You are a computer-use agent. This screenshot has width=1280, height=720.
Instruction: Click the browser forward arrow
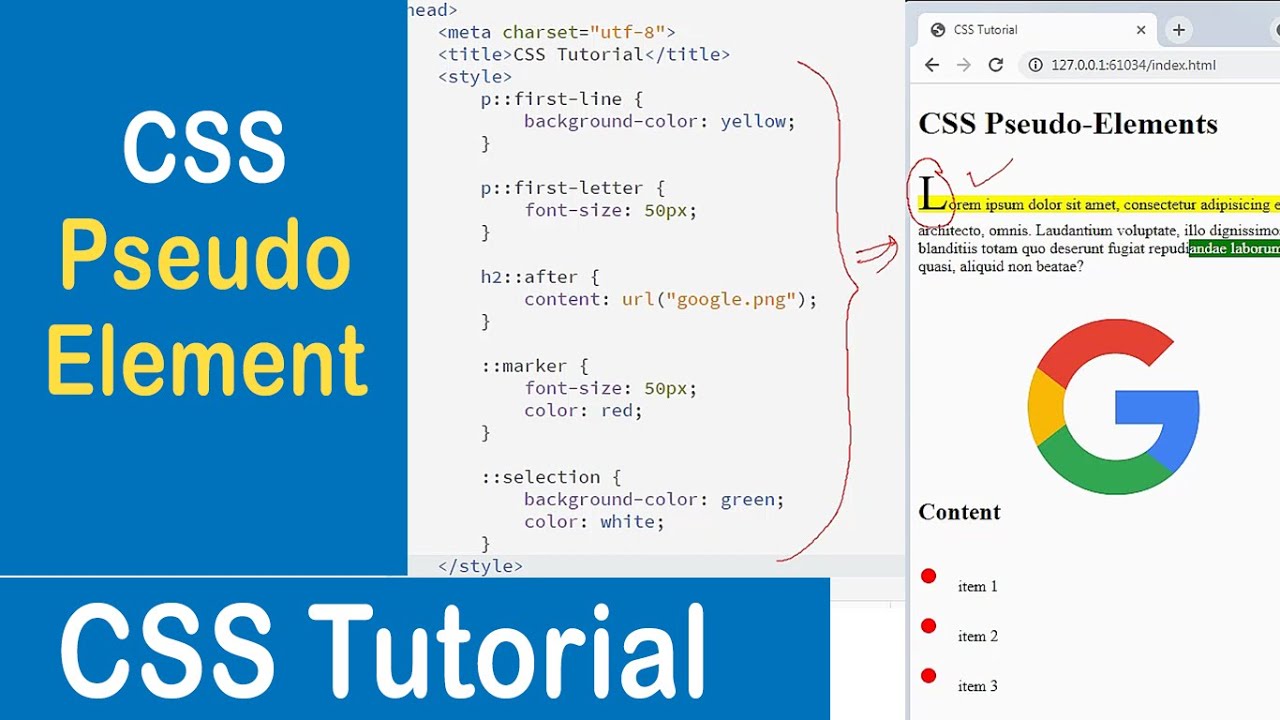[x=963, y=65]
